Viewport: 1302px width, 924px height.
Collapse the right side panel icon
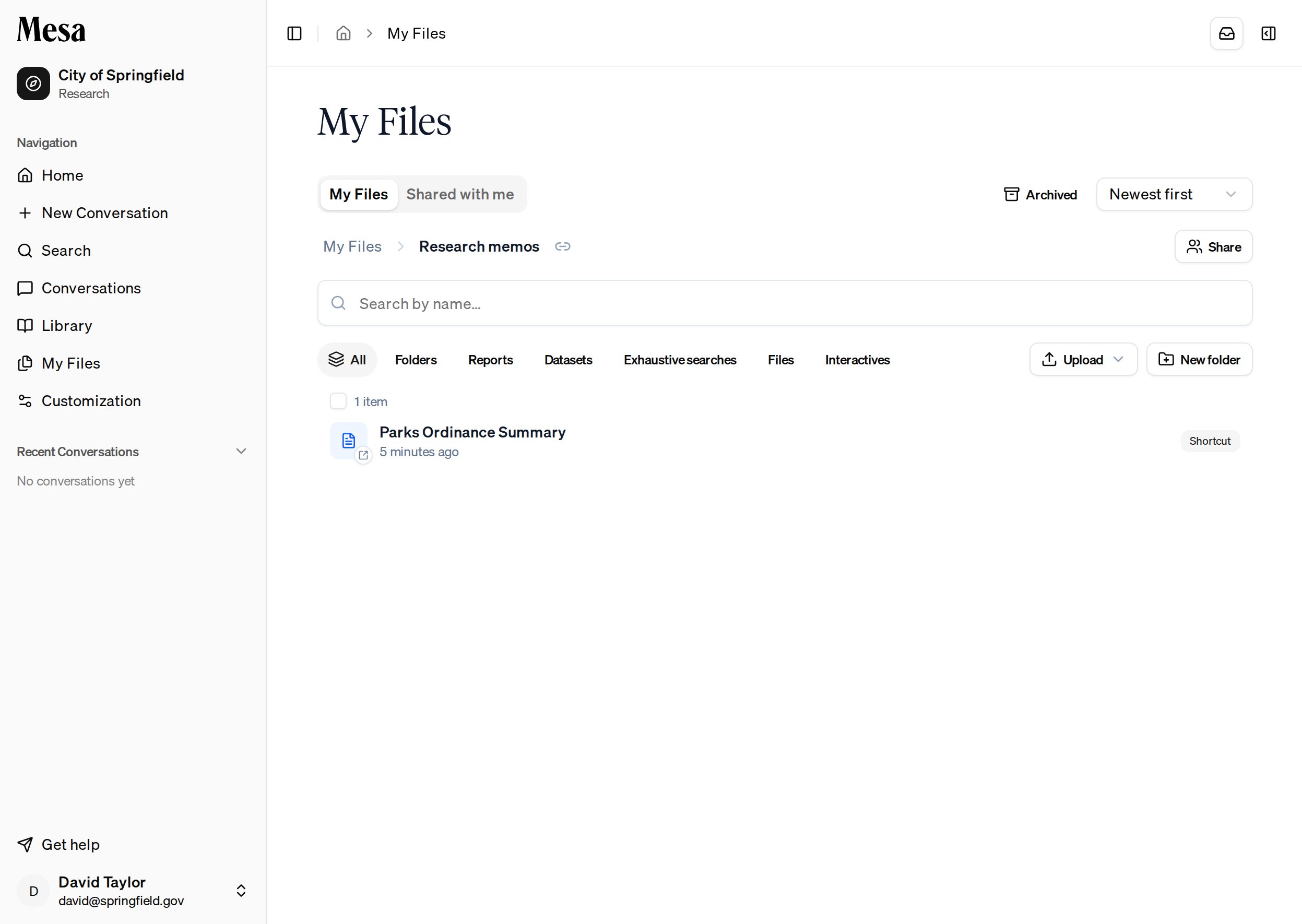[x=1269, y=33]
